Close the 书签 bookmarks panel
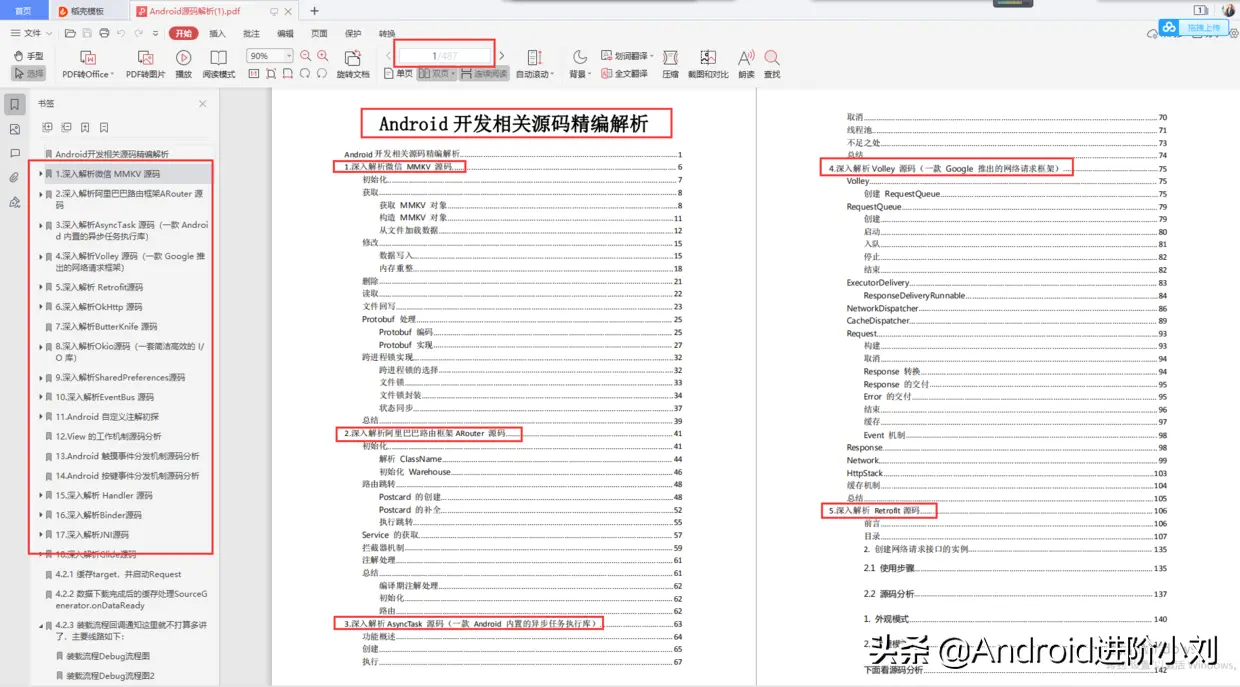The image size is (1240, 687). 203,104
